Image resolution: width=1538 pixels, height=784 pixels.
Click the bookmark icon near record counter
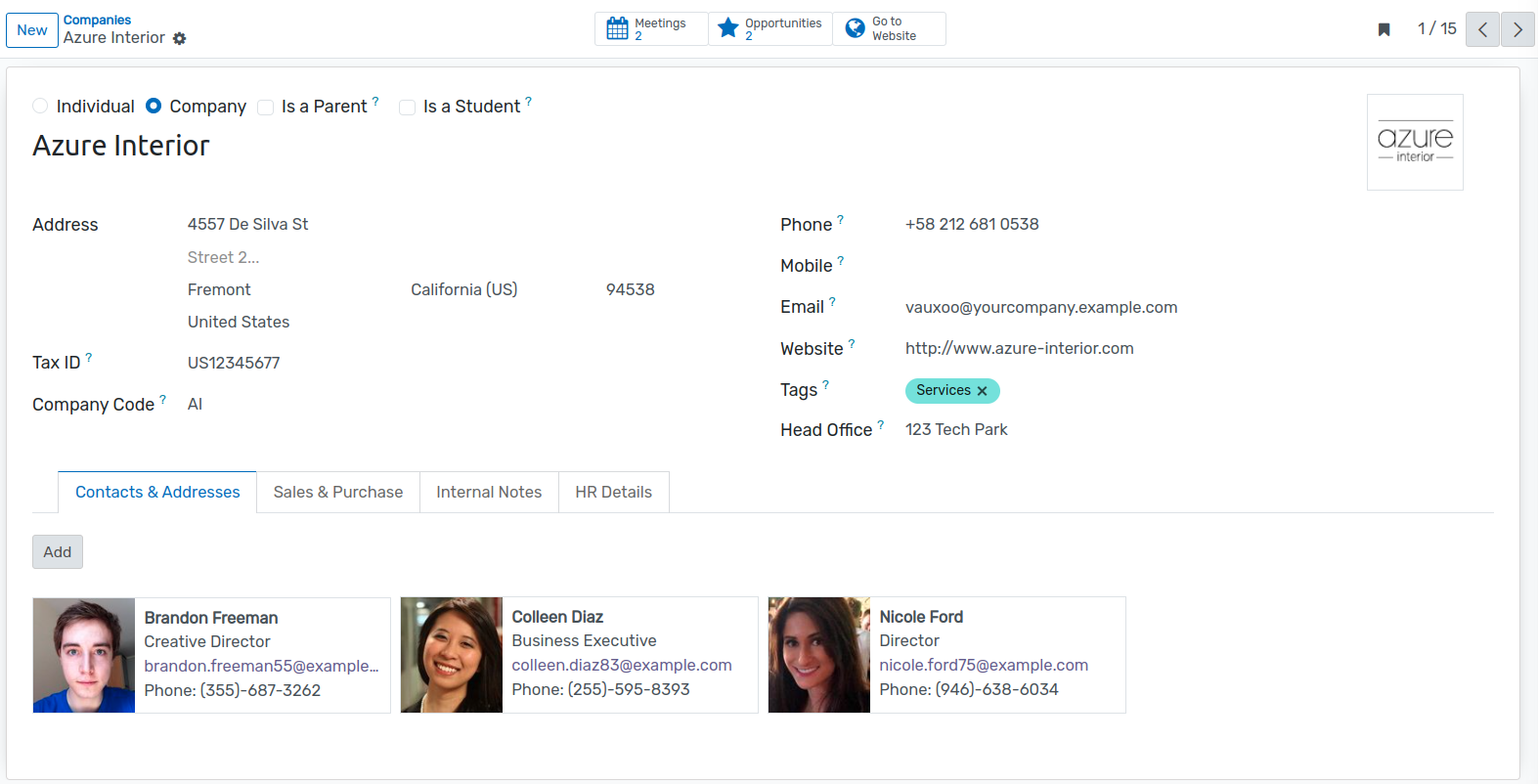click(x=1384, y=29)
